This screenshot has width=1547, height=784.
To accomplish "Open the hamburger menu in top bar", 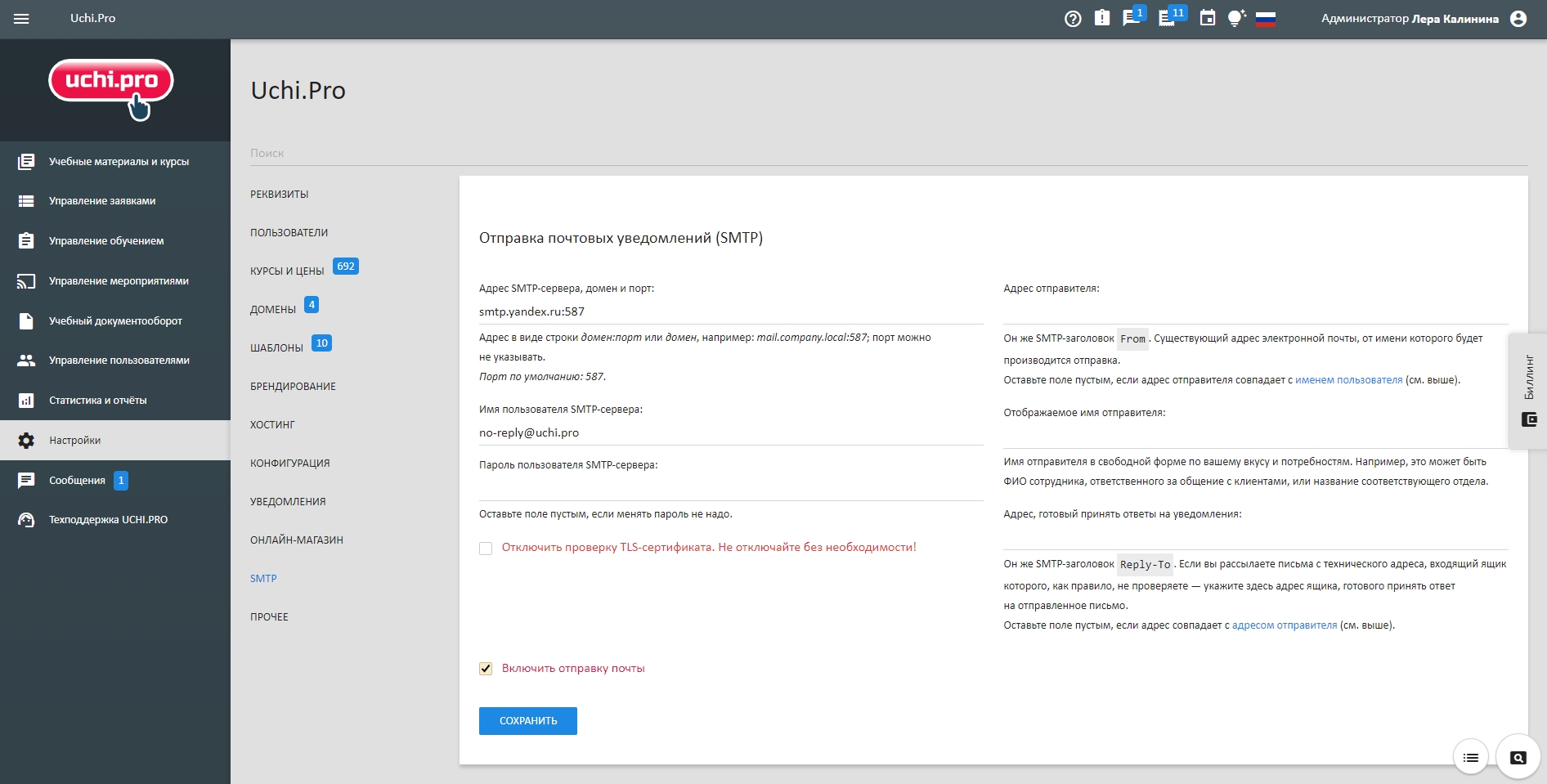I will (21, 18).
